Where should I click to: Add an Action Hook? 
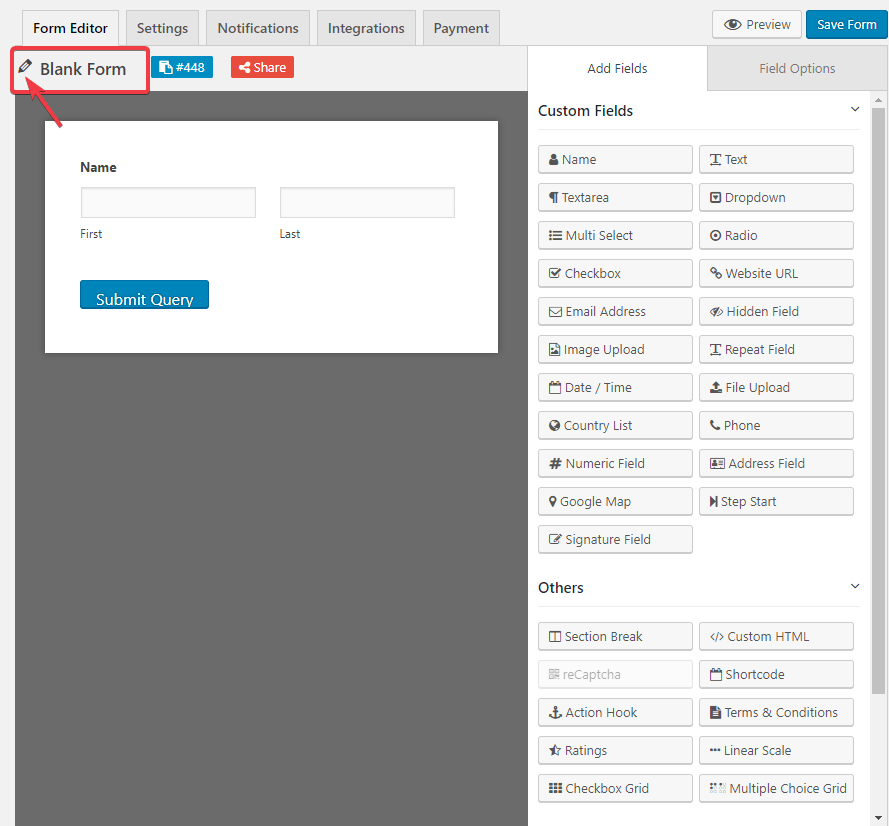615,712
